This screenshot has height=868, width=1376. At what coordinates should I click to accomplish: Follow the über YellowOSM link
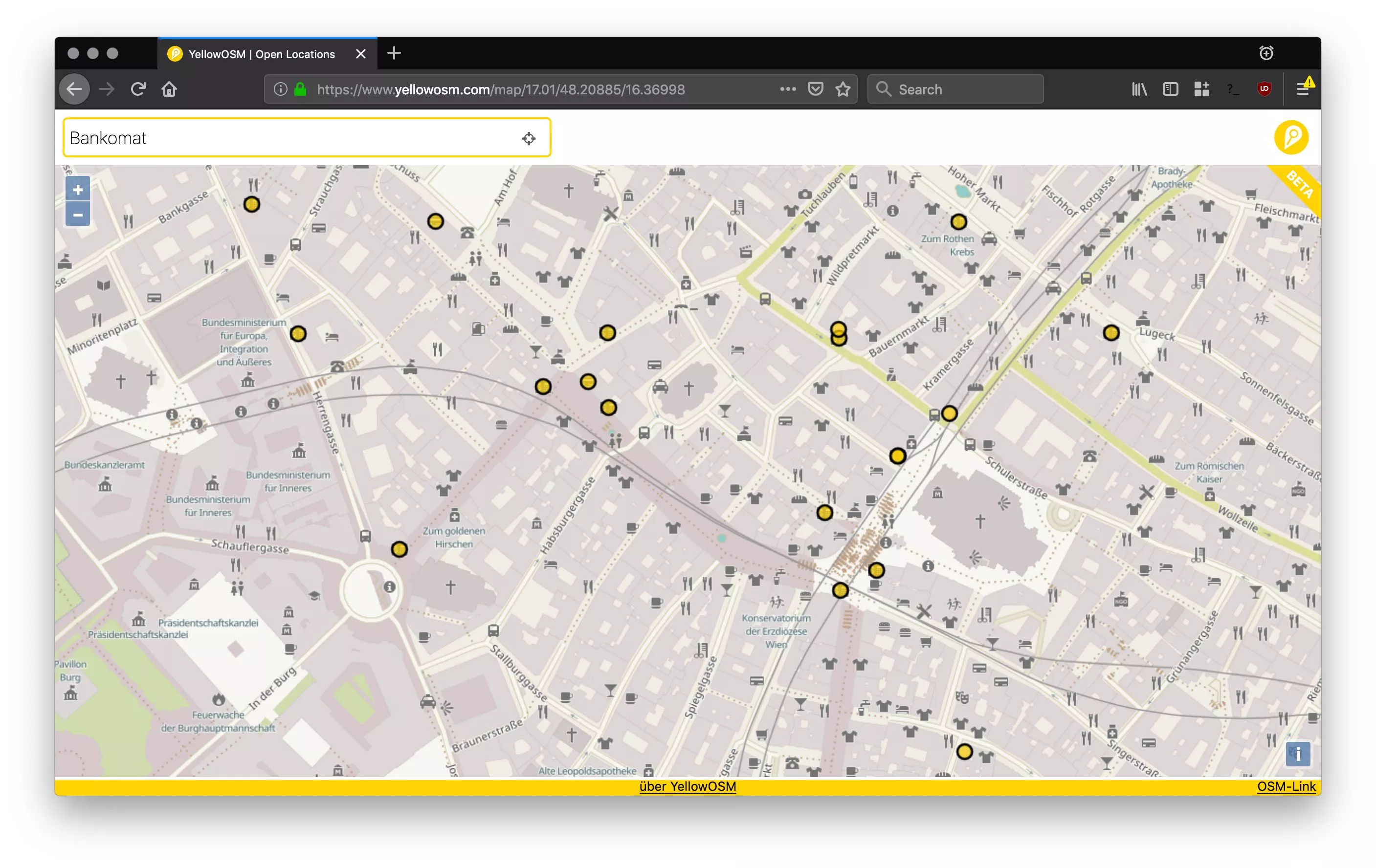point(687,786)
